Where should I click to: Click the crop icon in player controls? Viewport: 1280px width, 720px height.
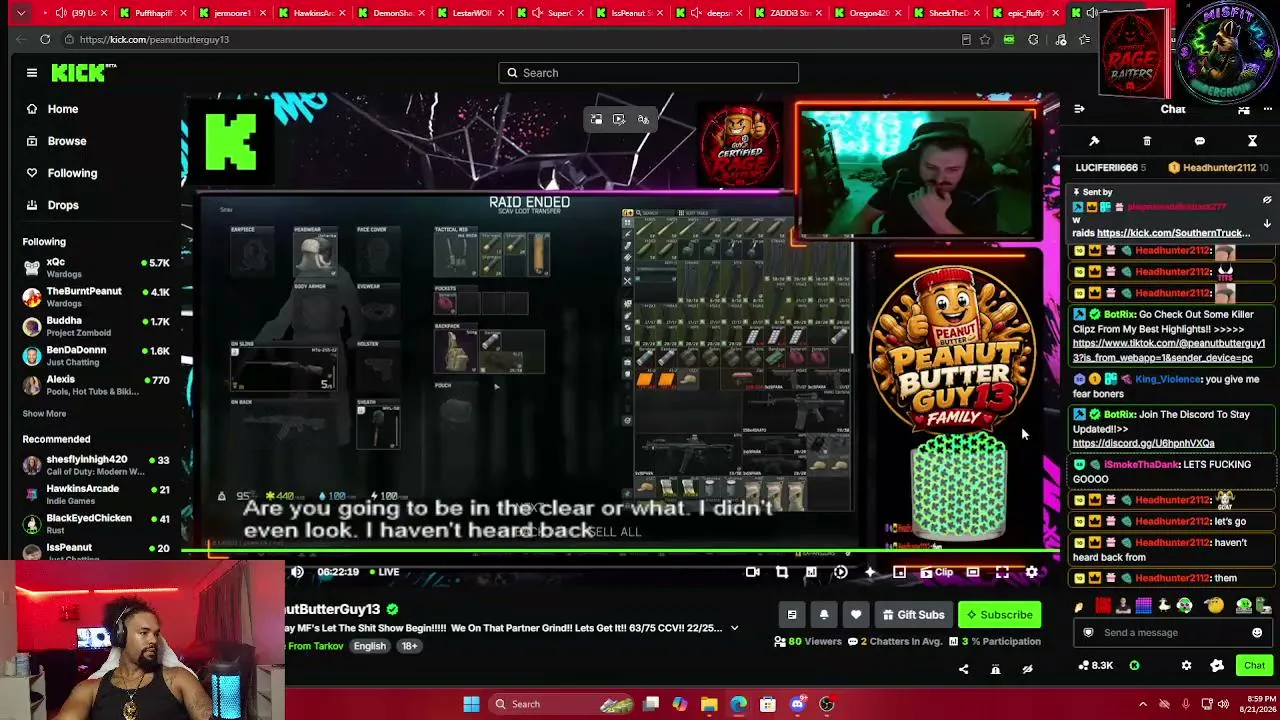782,572
